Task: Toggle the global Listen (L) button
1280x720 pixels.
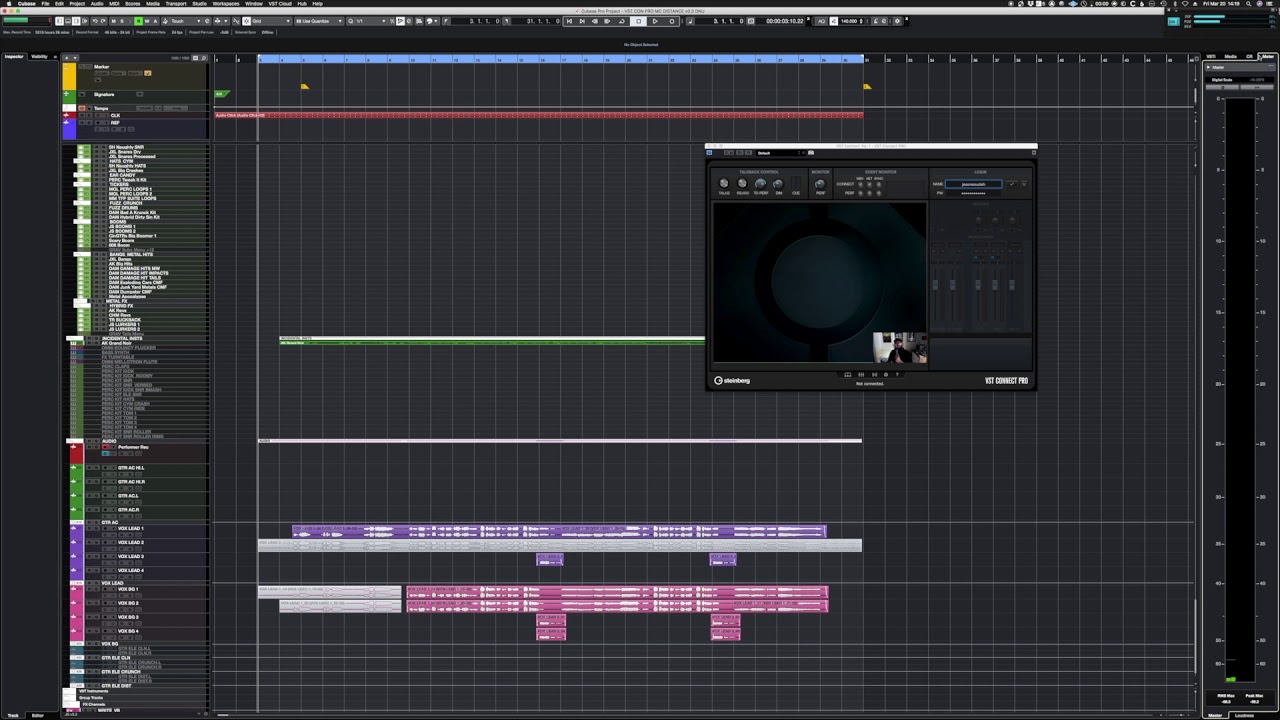Action: click(x=130, y=21)
